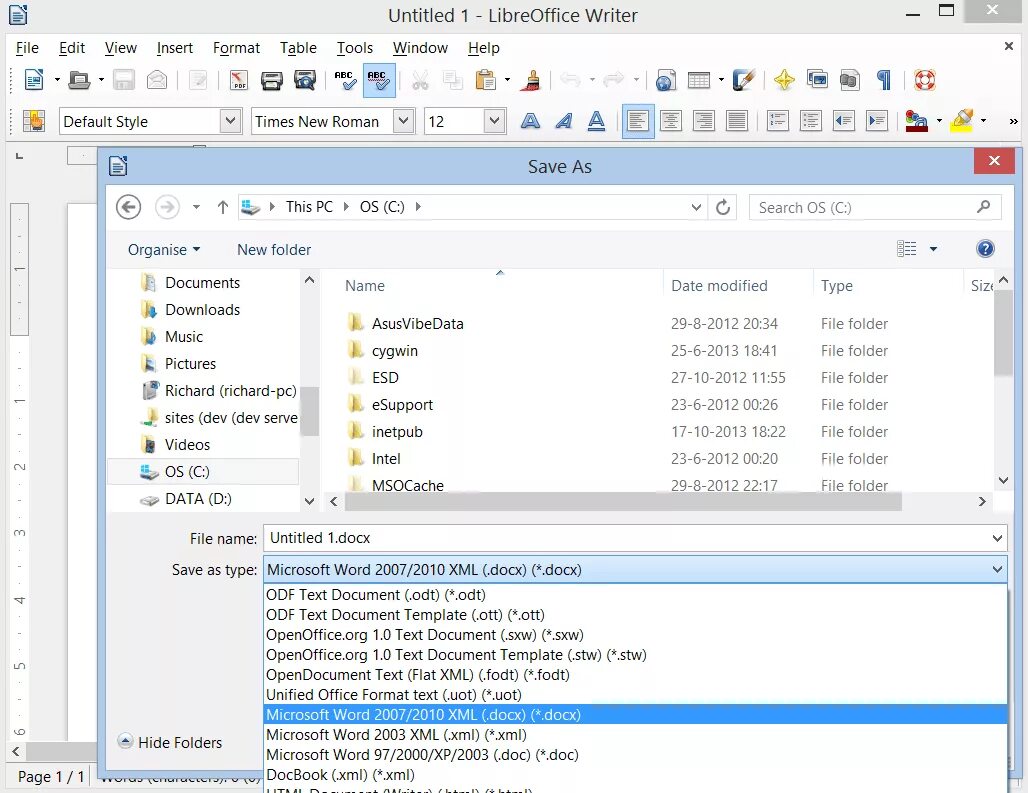Choose Microsoft Word 97/2000/XP/2003 (.doc) option
Screen dimensions: 1028x793
coord(635,755)
